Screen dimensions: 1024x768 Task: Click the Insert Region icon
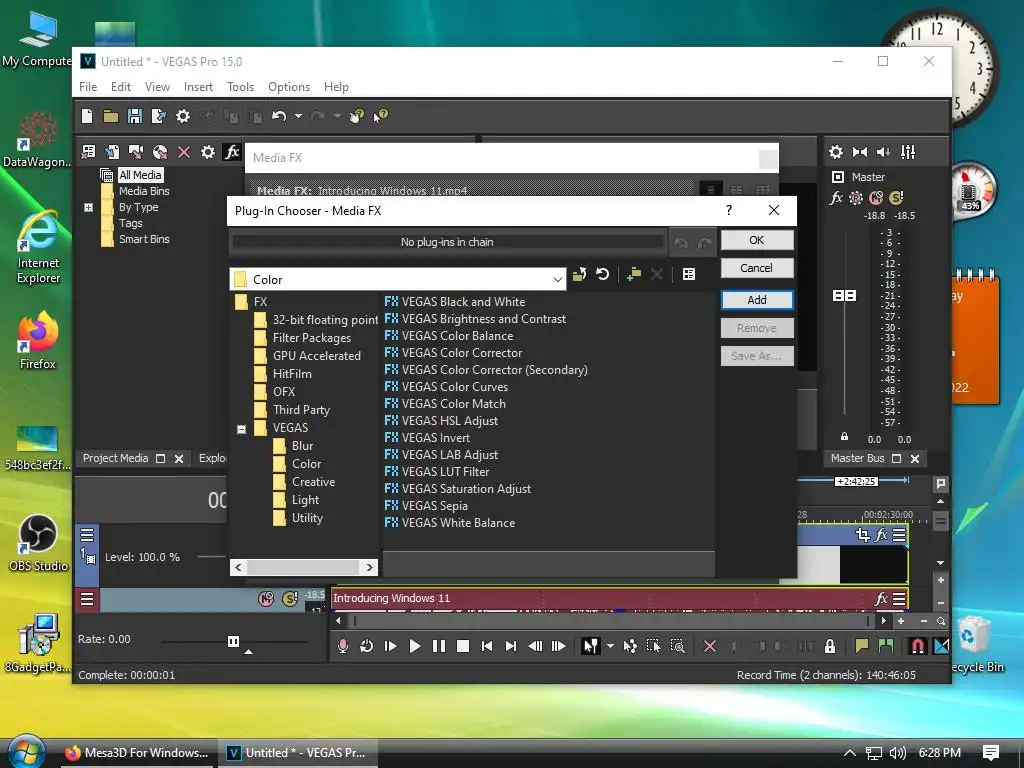(886, 647)
